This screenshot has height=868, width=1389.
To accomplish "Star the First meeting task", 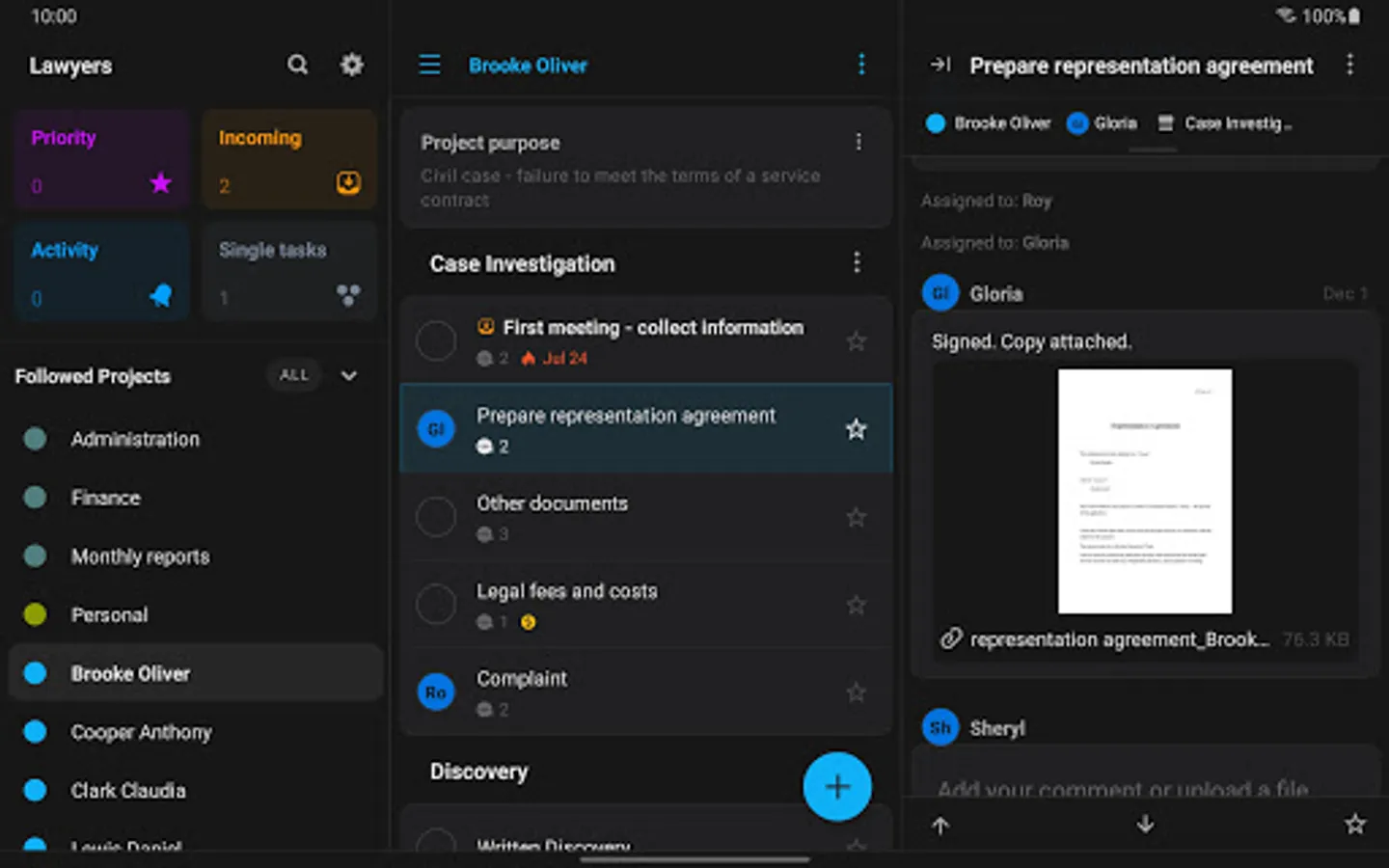I will point(856,340).
